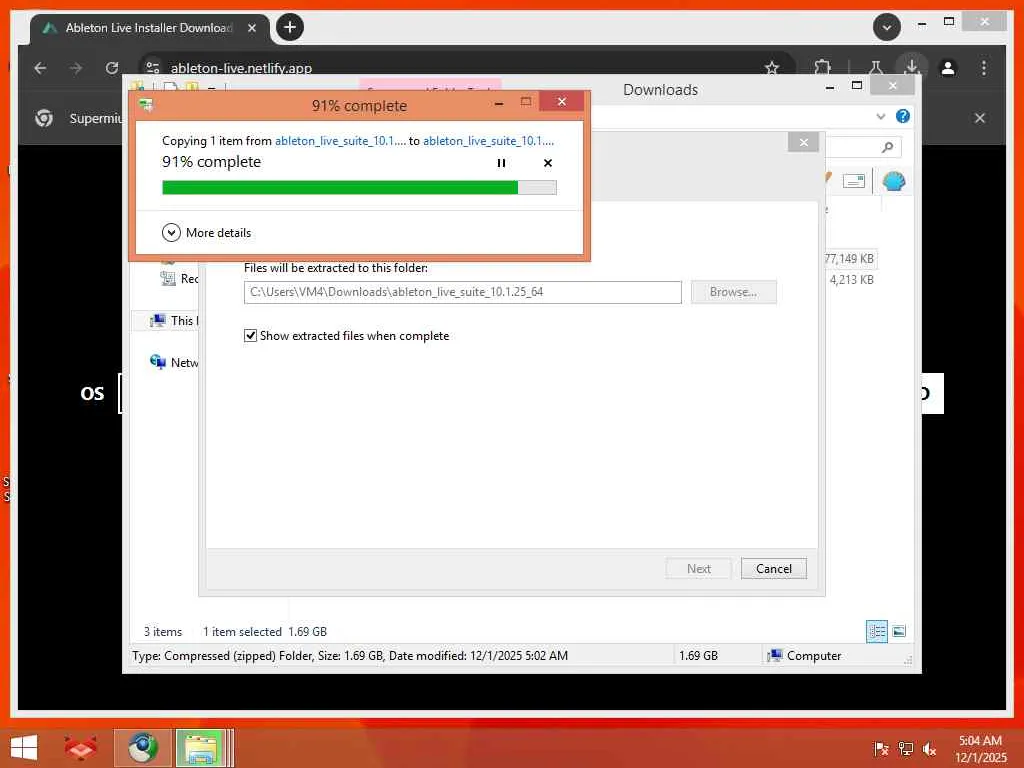Screen dimensions: 1024x768
Task: Click the Computer status bar entry
Action: click(x=805, y=656)
